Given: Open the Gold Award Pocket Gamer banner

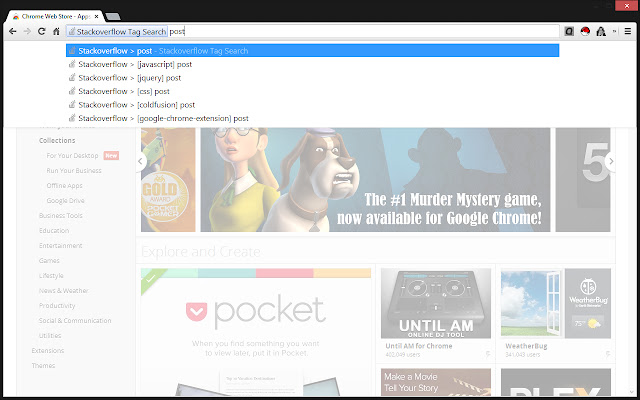Looking at the screenshot, I should (x=168, y=180).
